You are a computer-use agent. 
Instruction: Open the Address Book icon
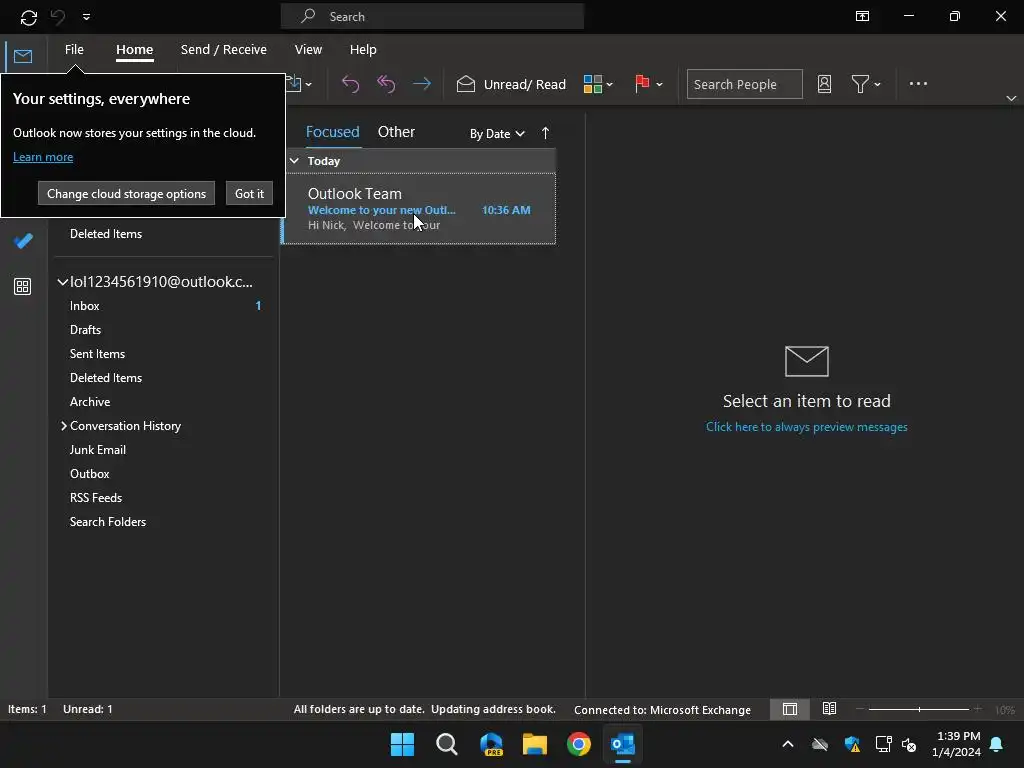[824, 84]
